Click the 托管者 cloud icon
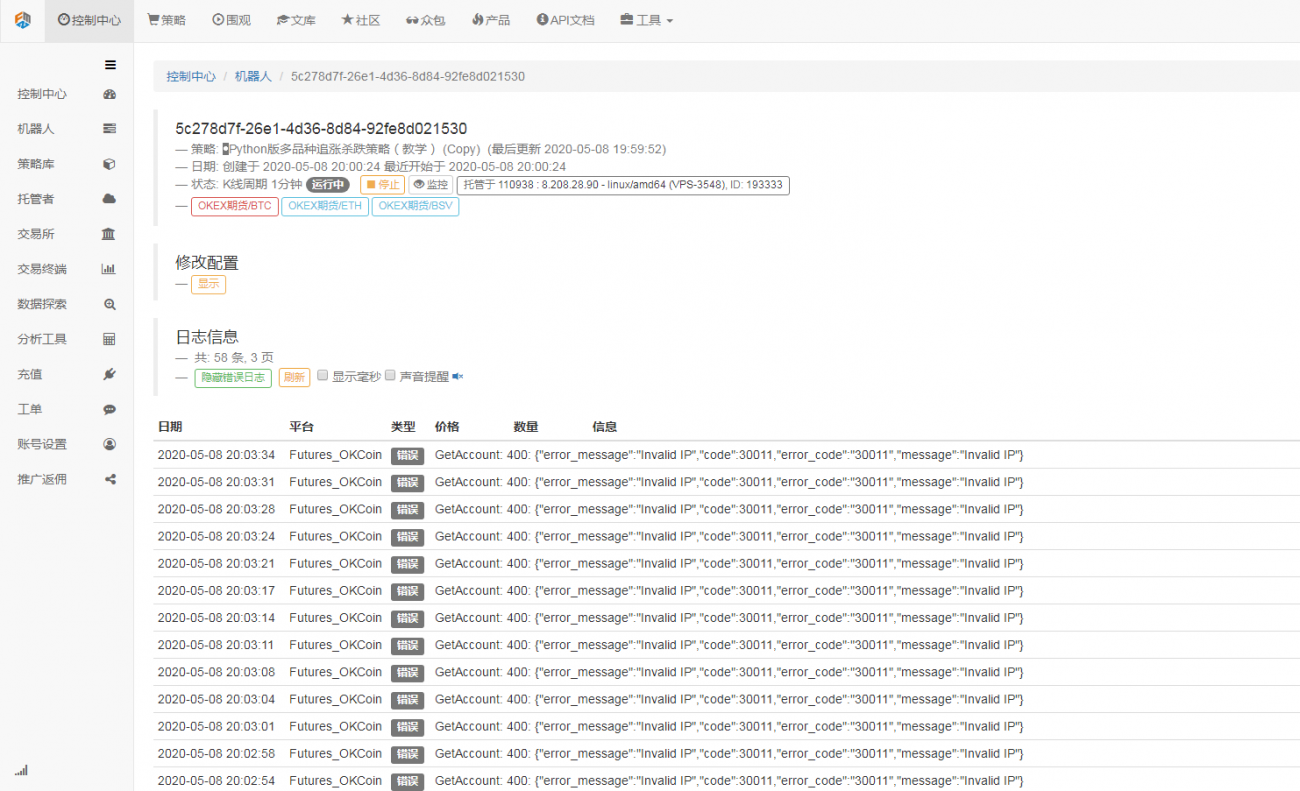Screen dimensions: 1300x791 point(110,198)
